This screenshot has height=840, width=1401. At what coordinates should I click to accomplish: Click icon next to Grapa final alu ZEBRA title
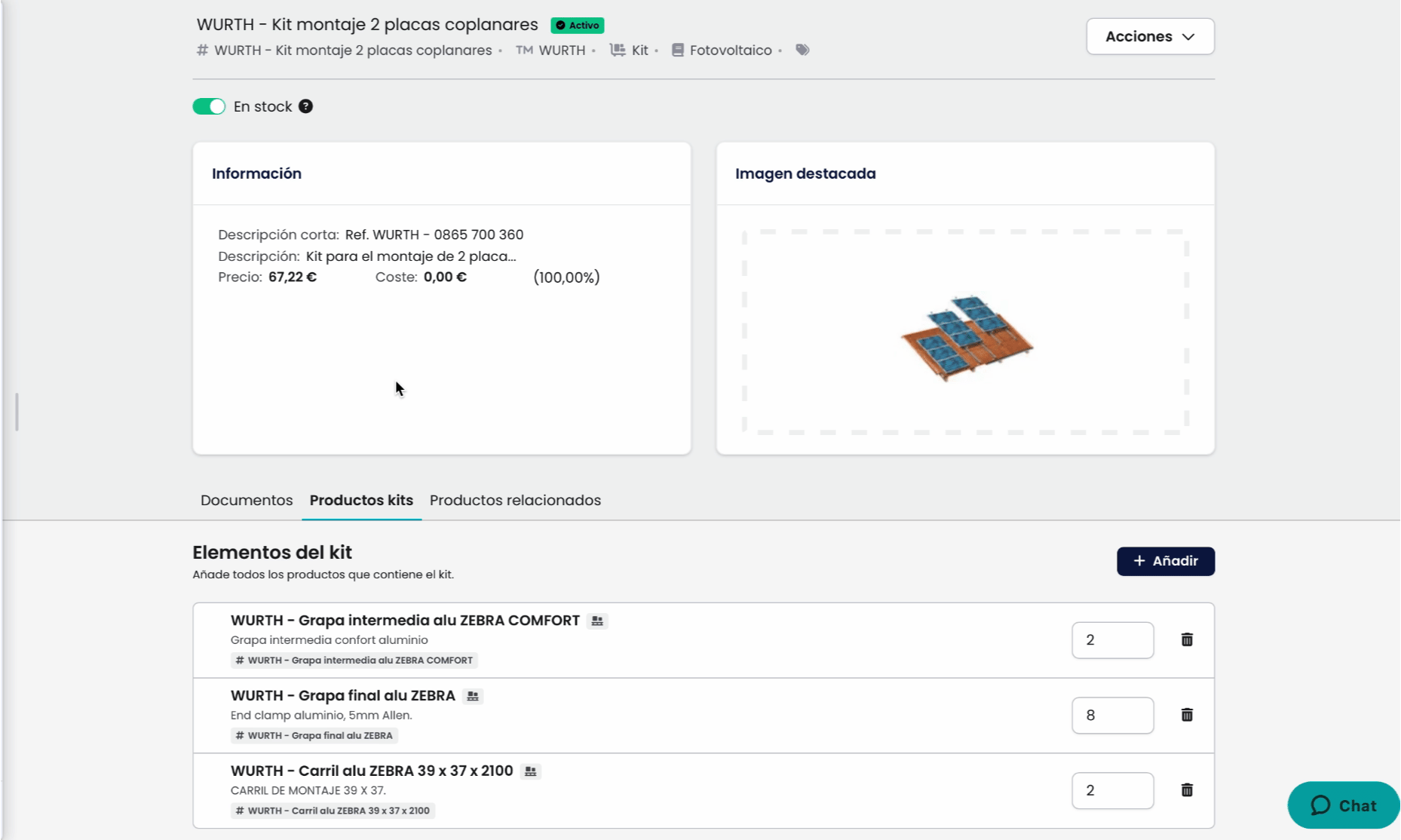(x=473, y=696)
